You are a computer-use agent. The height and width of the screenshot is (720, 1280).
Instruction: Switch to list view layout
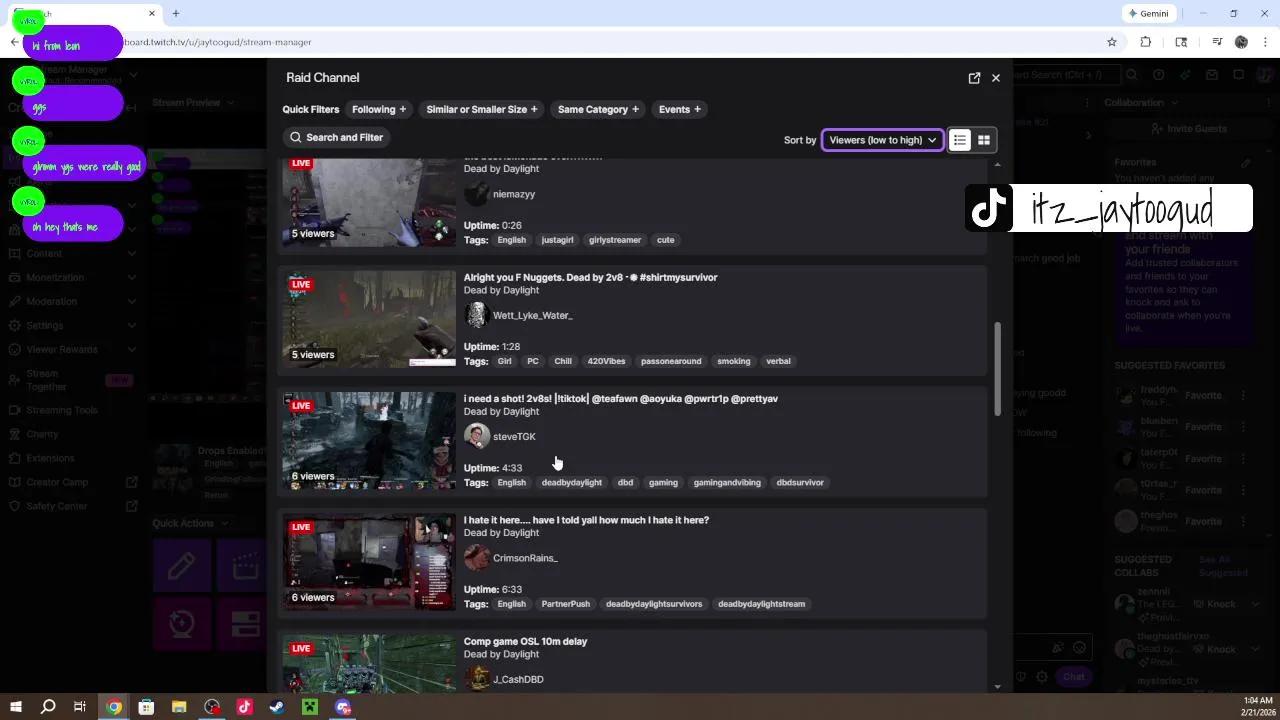point(960,140)
